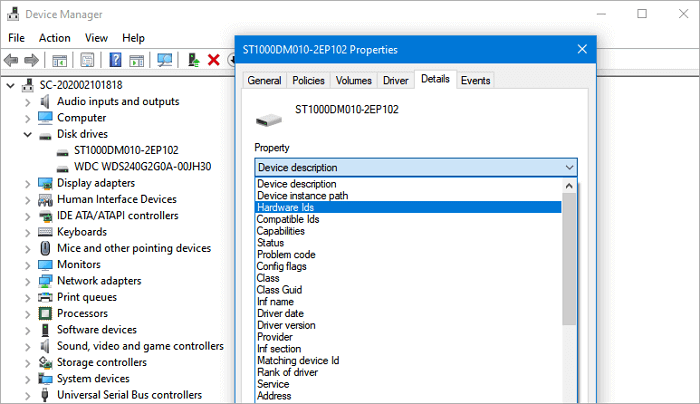700x404 pixels.
Task: Click the blue Help icon in toolbar
Action: click(115, 61)
